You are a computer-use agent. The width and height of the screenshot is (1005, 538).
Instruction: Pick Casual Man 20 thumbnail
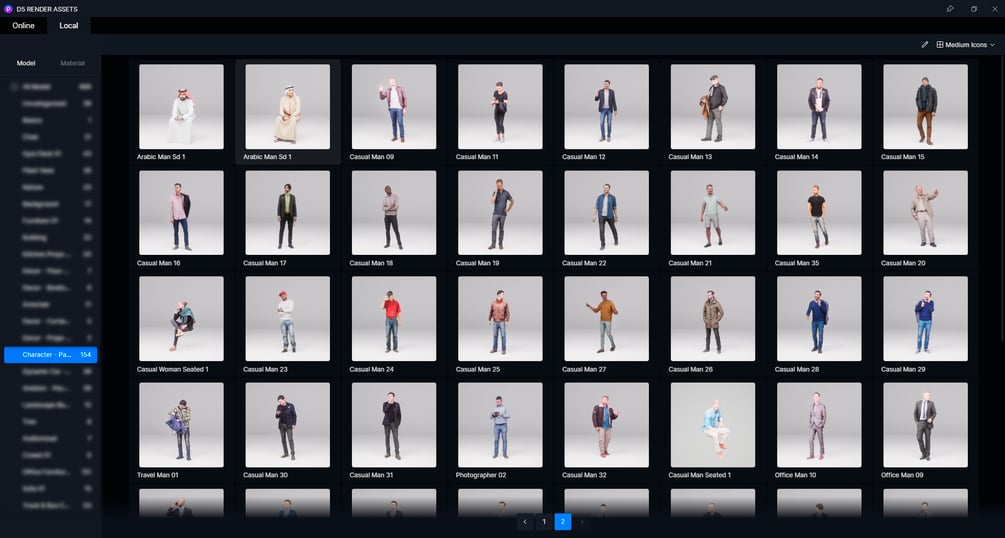pos(926,212)
